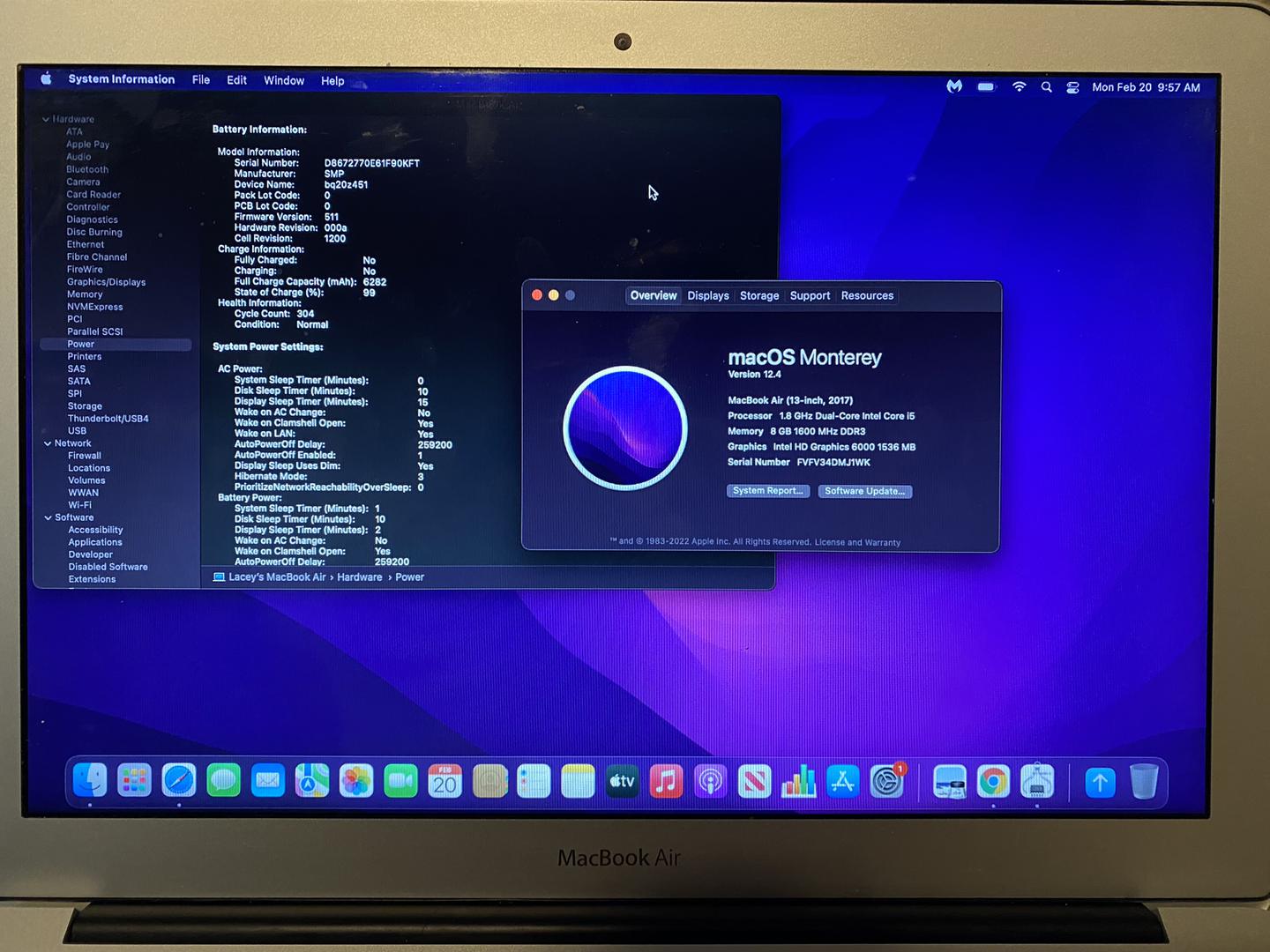
Task: Open Reminders from the dock
Action: (534, 780)
